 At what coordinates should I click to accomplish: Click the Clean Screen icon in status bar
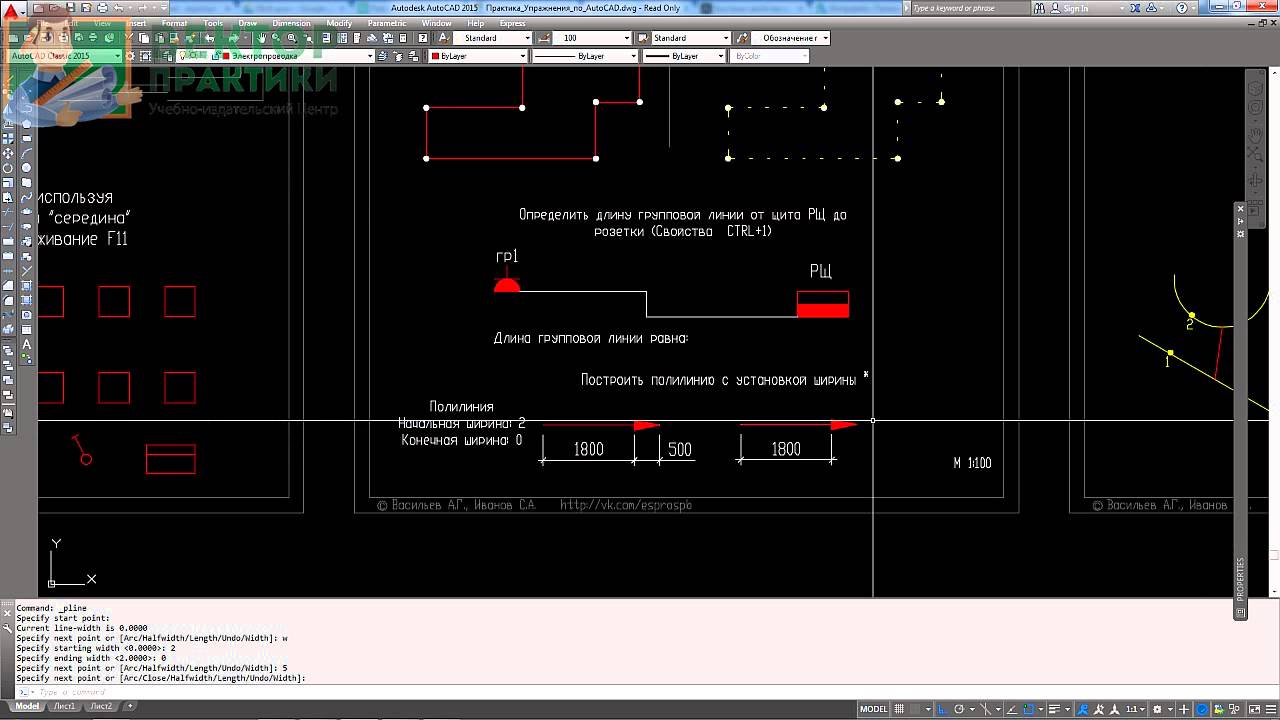1254,709
